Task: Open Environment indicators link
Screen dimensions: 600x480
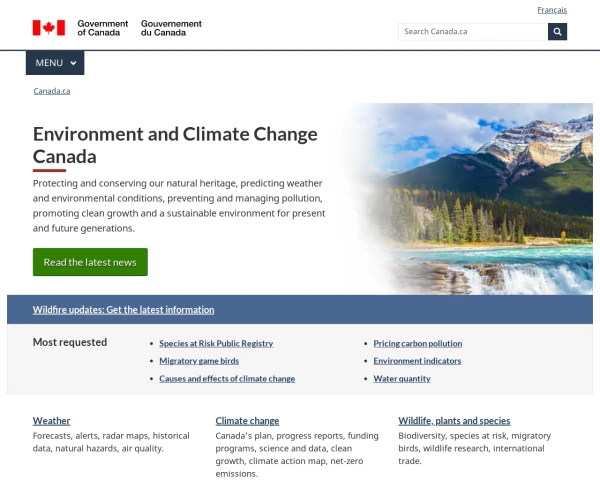Action: 417,361
